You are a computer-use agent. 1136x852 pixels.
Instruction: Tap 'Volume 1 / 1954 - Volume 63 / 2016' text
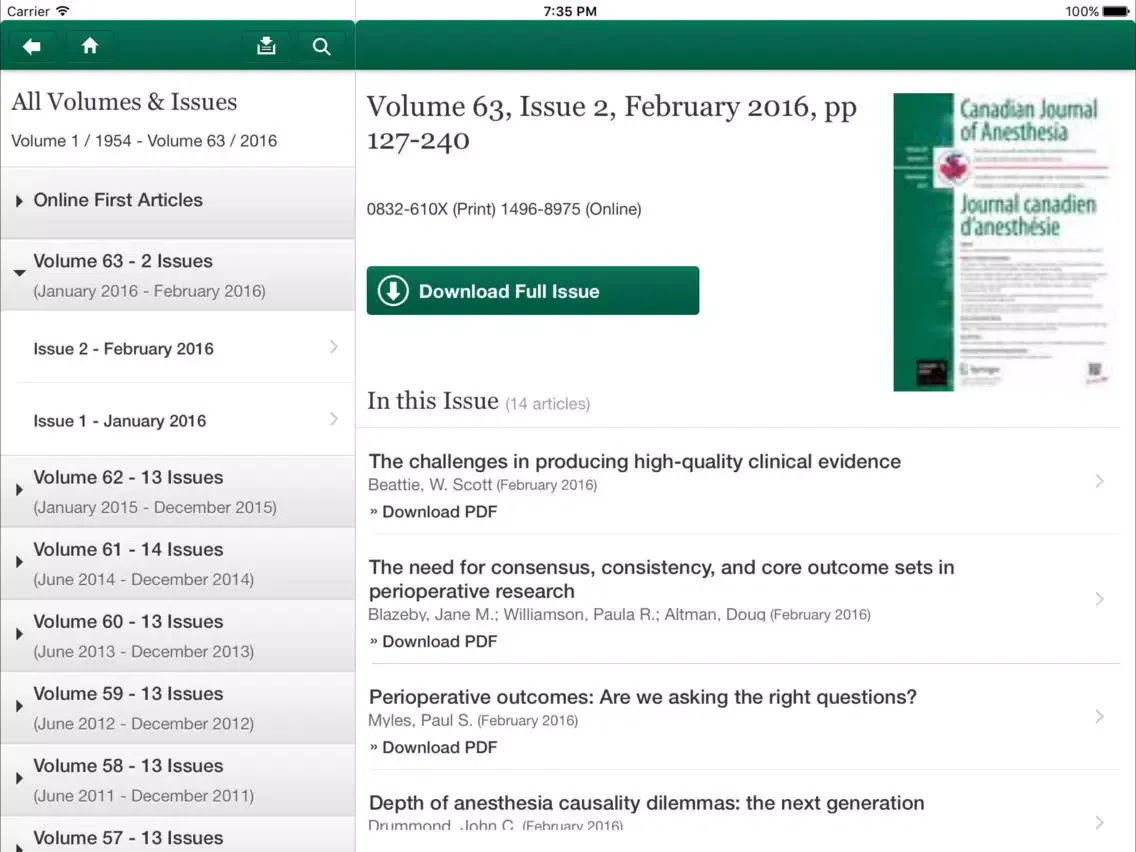point(144,141)
